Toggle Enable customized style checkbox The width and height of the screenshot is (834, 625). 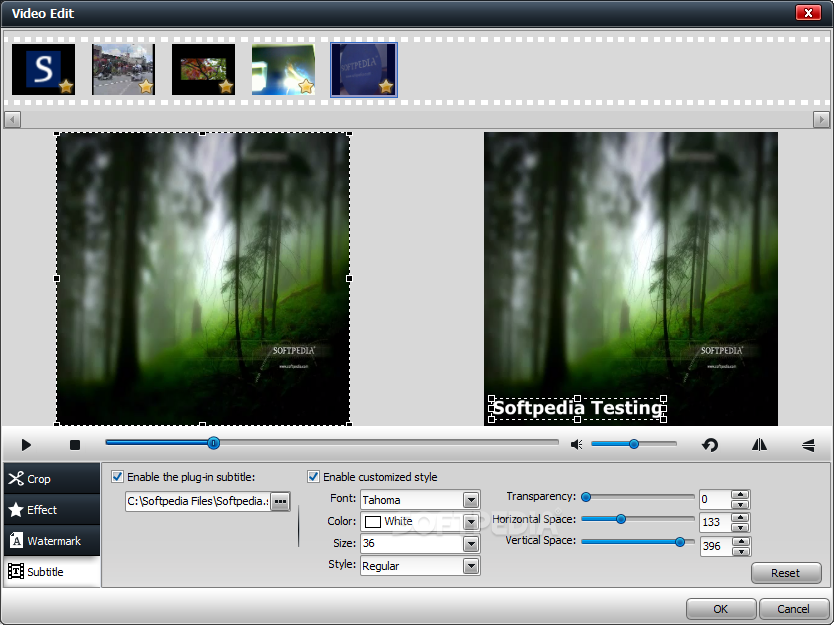click(314, 477)
